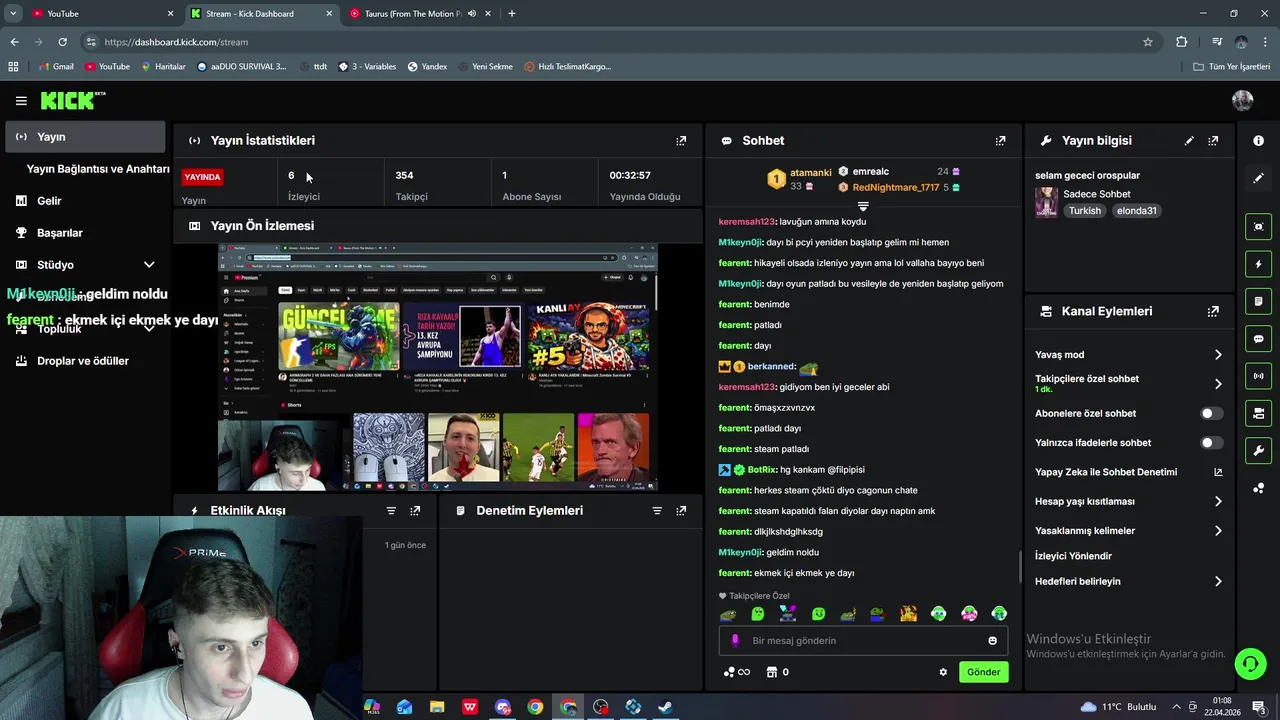Toggle stream preview panel icon in right sidebar
Image resolution: width=1280 pixels, height=720 pixels.
click(x=1258, y=227)
